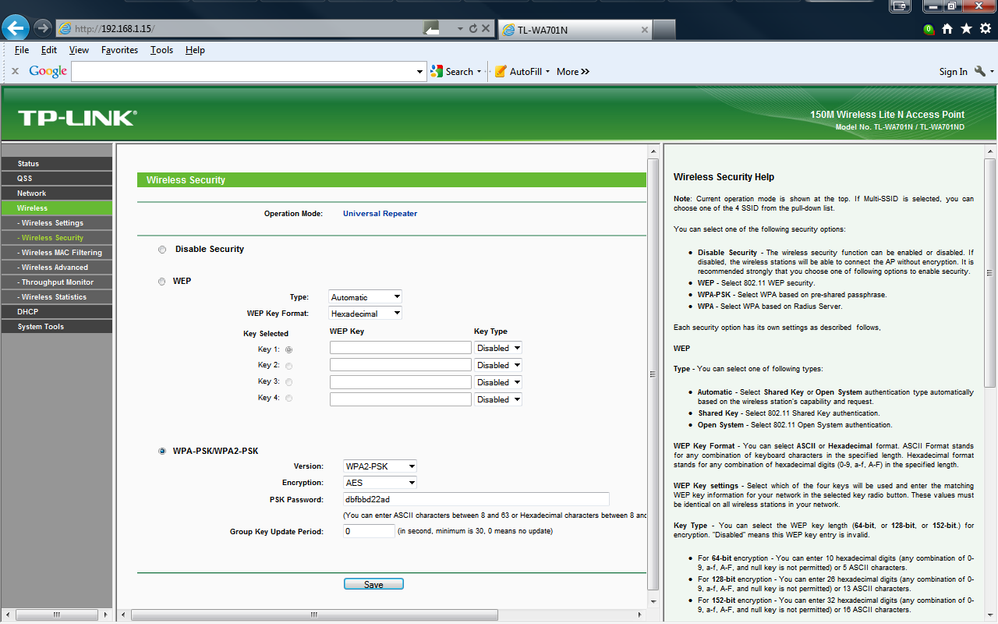Open the home icon in browser toolbar
Screen dimensions: 998x624
(947, 29)
